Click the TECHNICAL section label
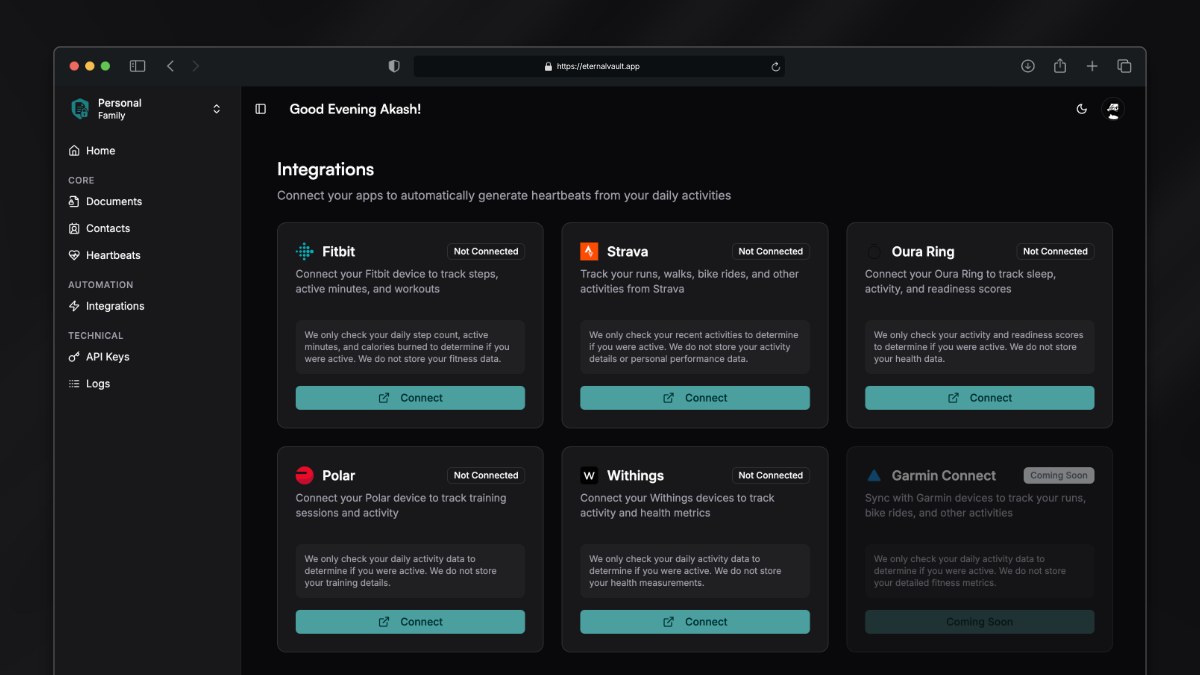The width and height of the screenshot is (1200, 675). 96,336
